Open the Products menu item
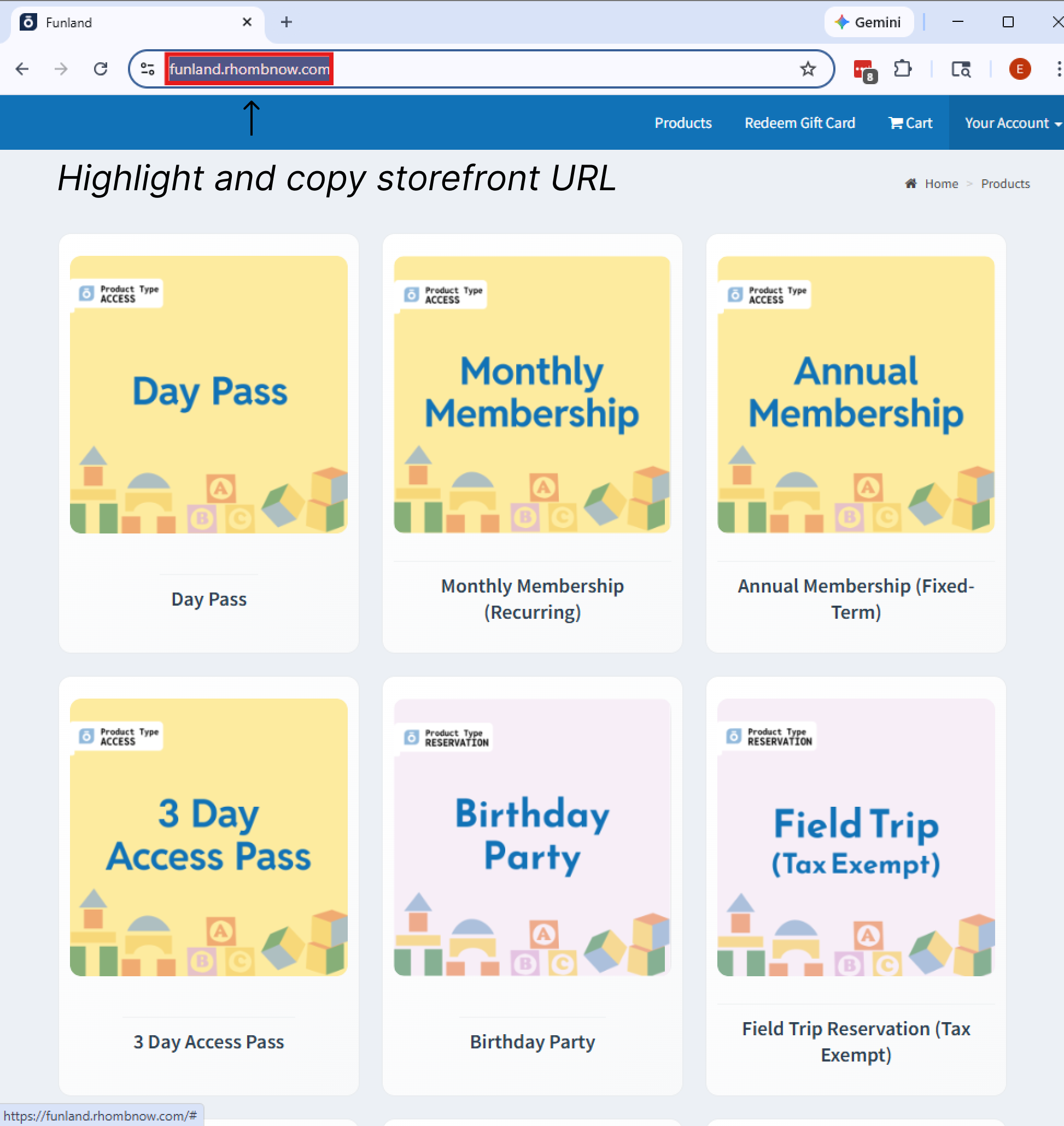 683,123
